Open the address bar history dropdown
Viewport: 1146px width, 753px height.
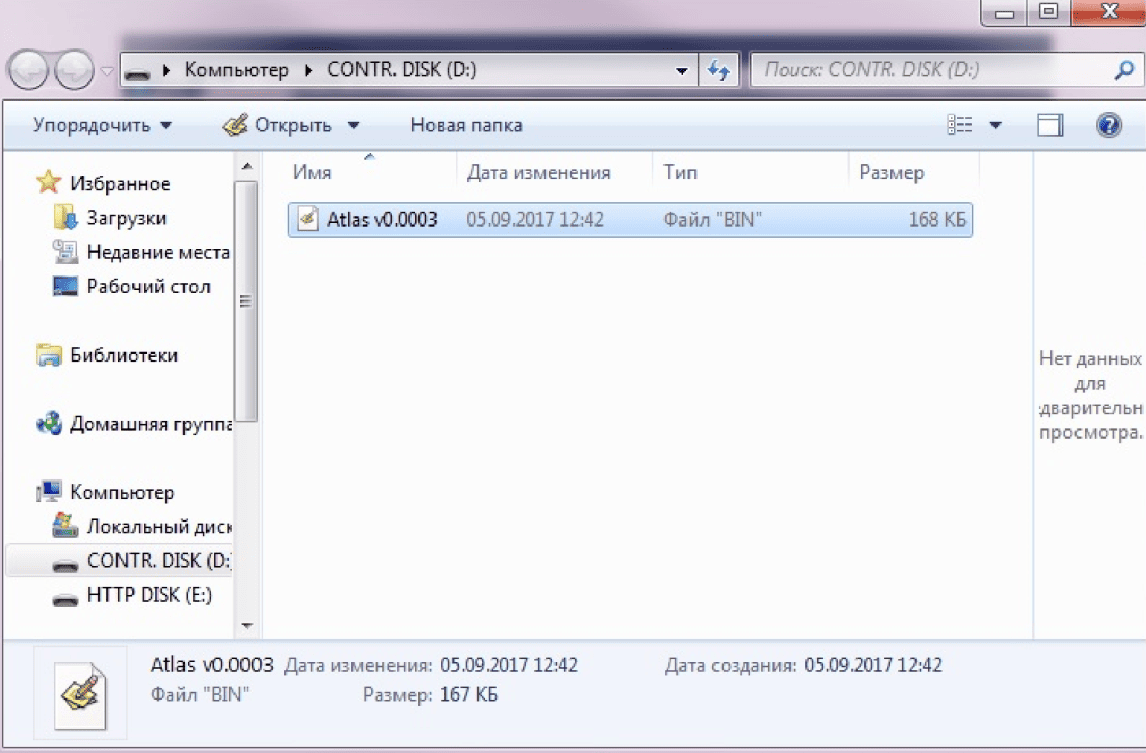pyautogui.click(x=681, y=71)
